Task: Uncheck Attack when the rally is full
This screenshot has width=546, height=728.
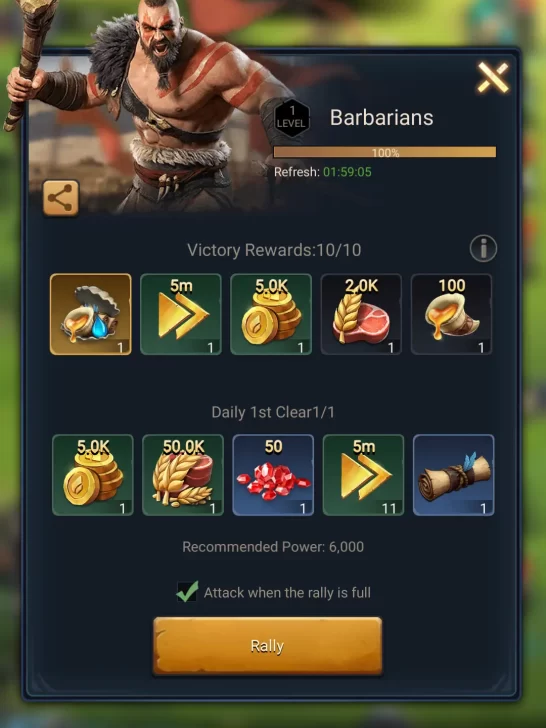Action: pos(188,592)
